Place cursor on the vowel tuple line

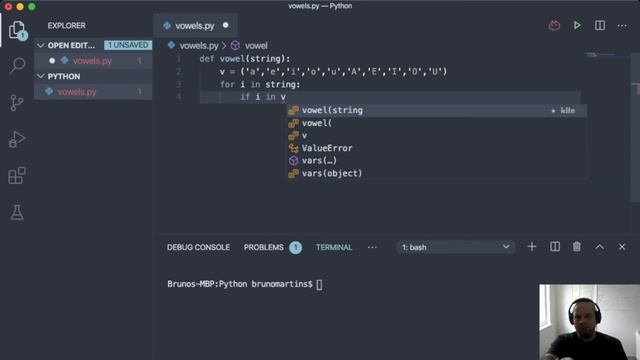coord(333,72)
